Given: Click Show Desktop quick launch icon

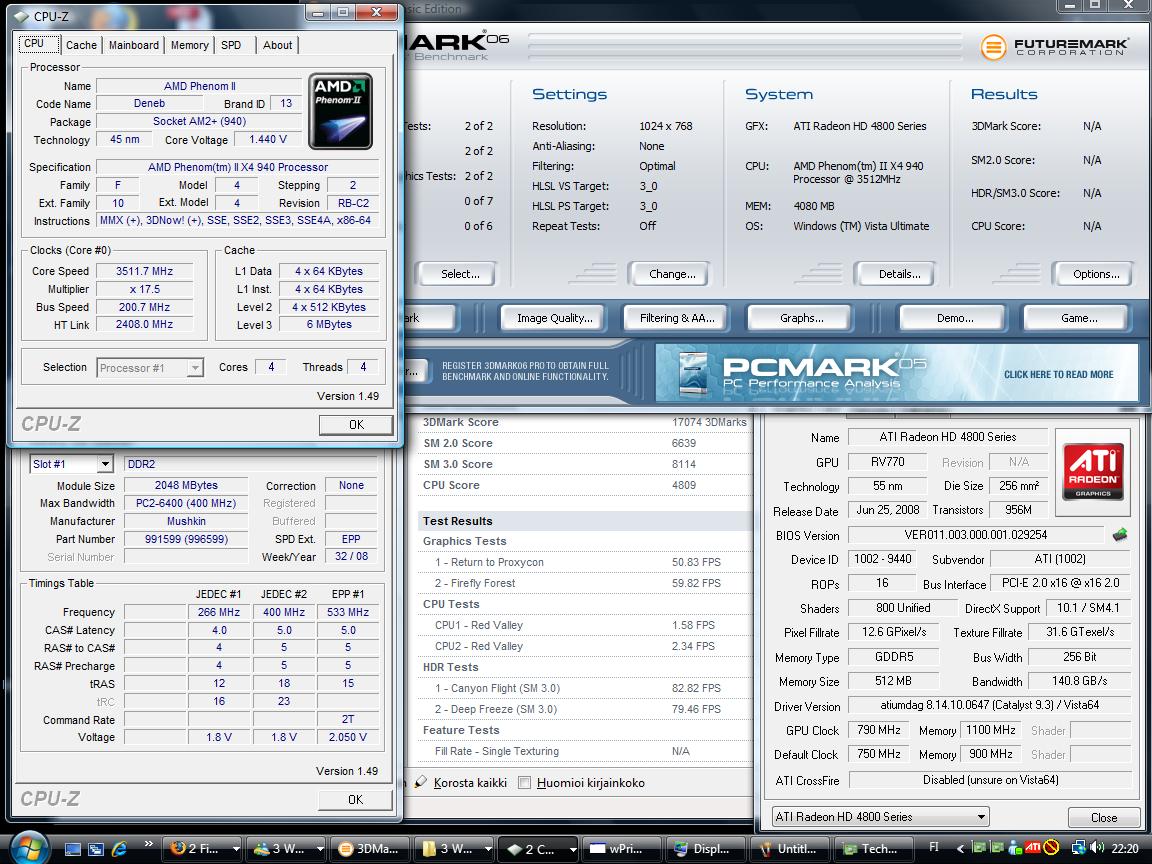Looking at the screenshot, I should pyautogui.click(x=73, y=849).
